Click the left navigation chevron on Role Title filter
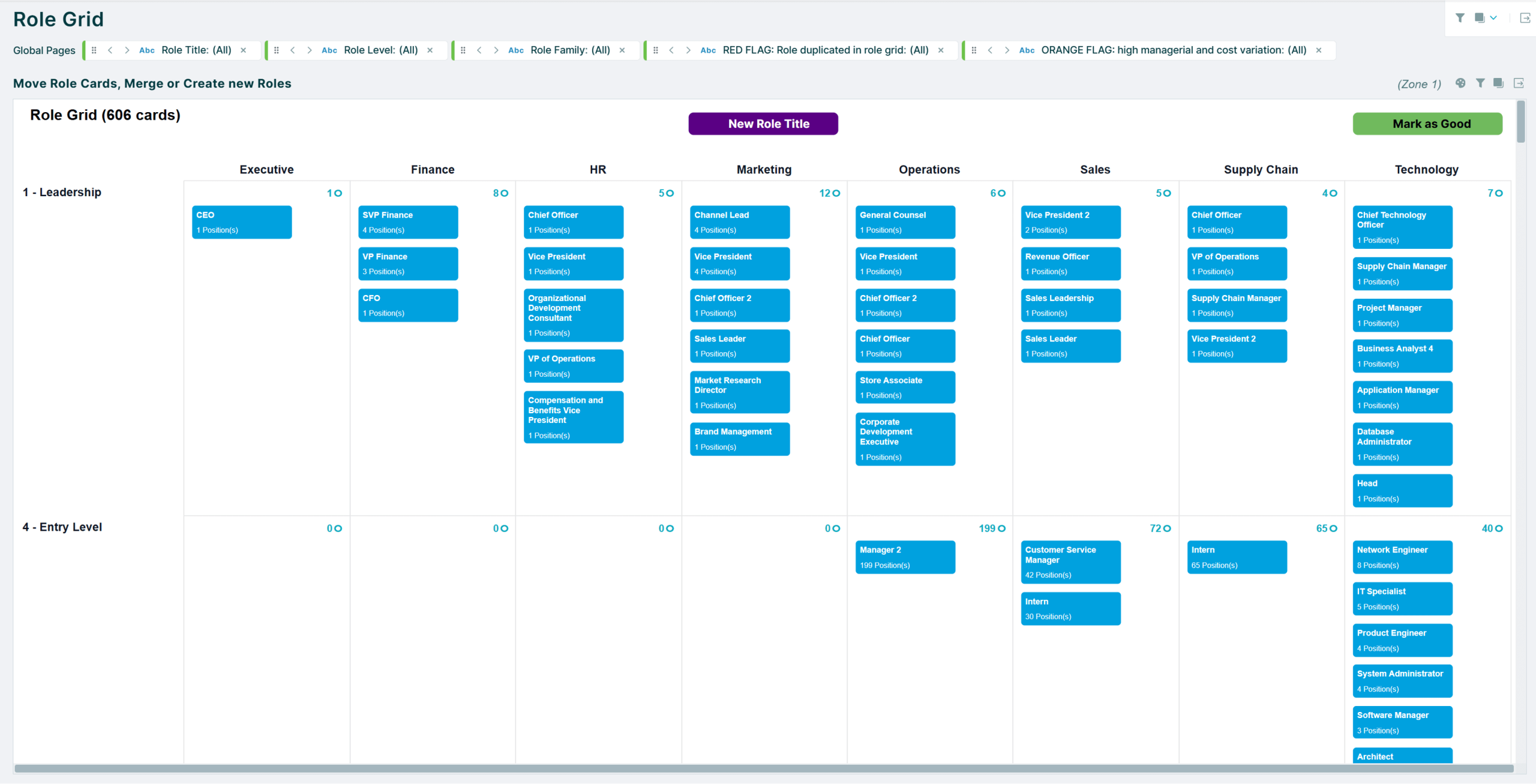This screenshot has width=1536, height=784. click(x=110, y=50)
